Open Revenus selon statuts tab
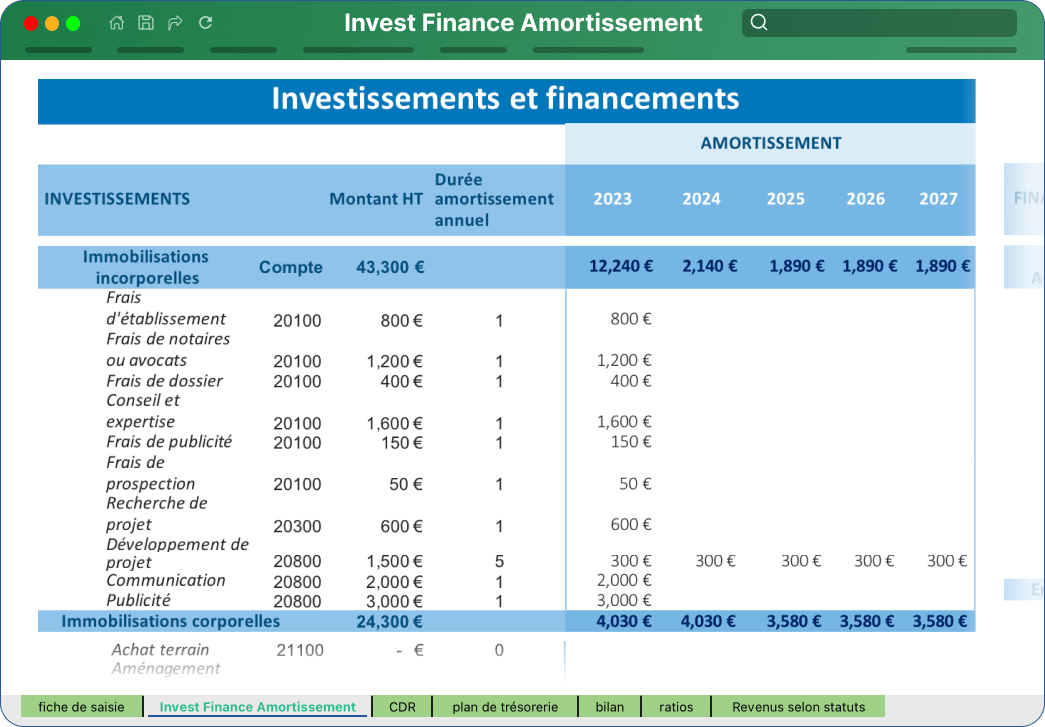 pos(798,707)
